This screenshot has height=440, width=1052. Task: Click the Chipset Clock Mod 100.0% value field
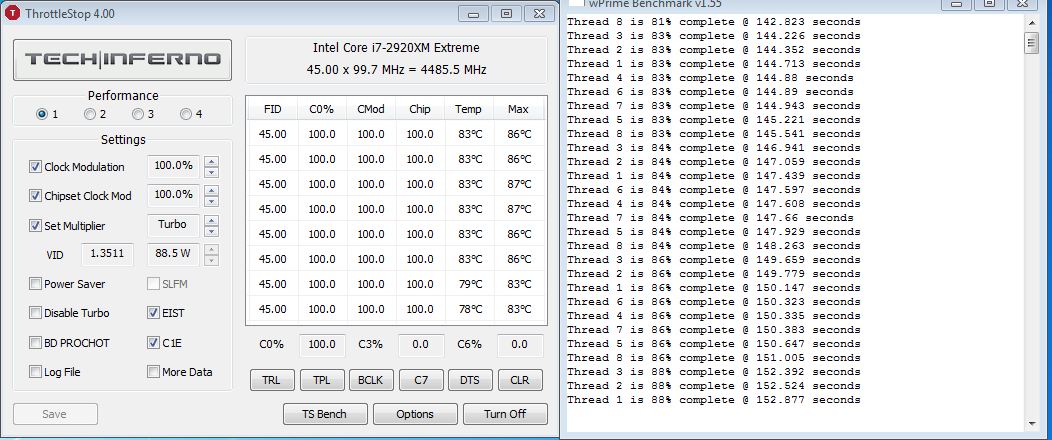click(173, 195)
